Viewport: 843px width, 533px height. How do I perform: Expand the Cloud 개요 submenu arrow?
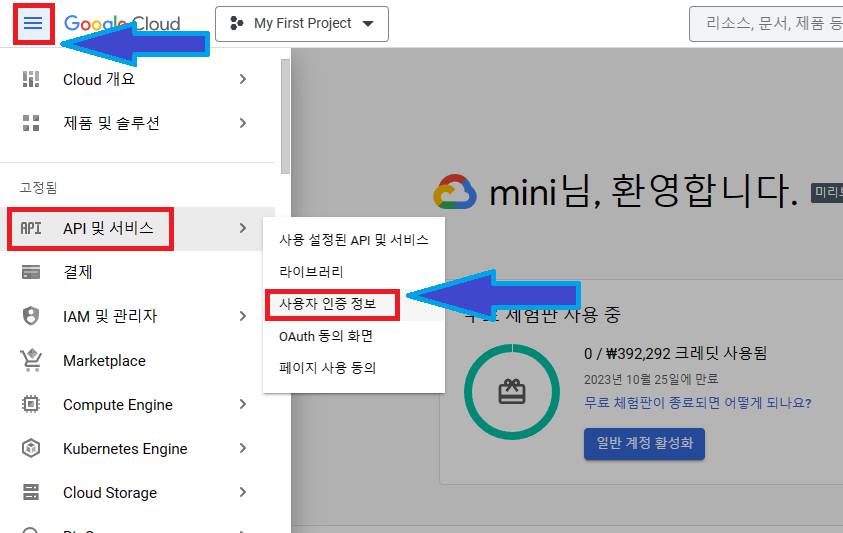243,79
